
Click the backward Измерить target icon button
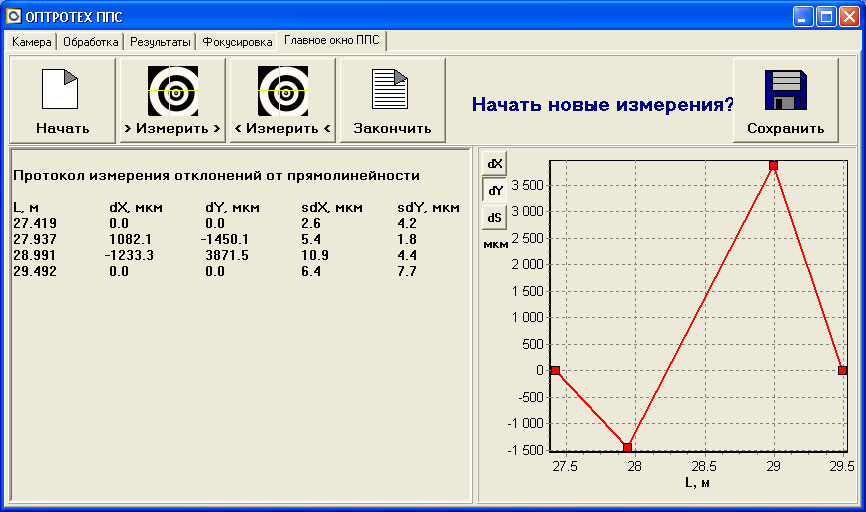pyautogui.click(x=282, y=101)
